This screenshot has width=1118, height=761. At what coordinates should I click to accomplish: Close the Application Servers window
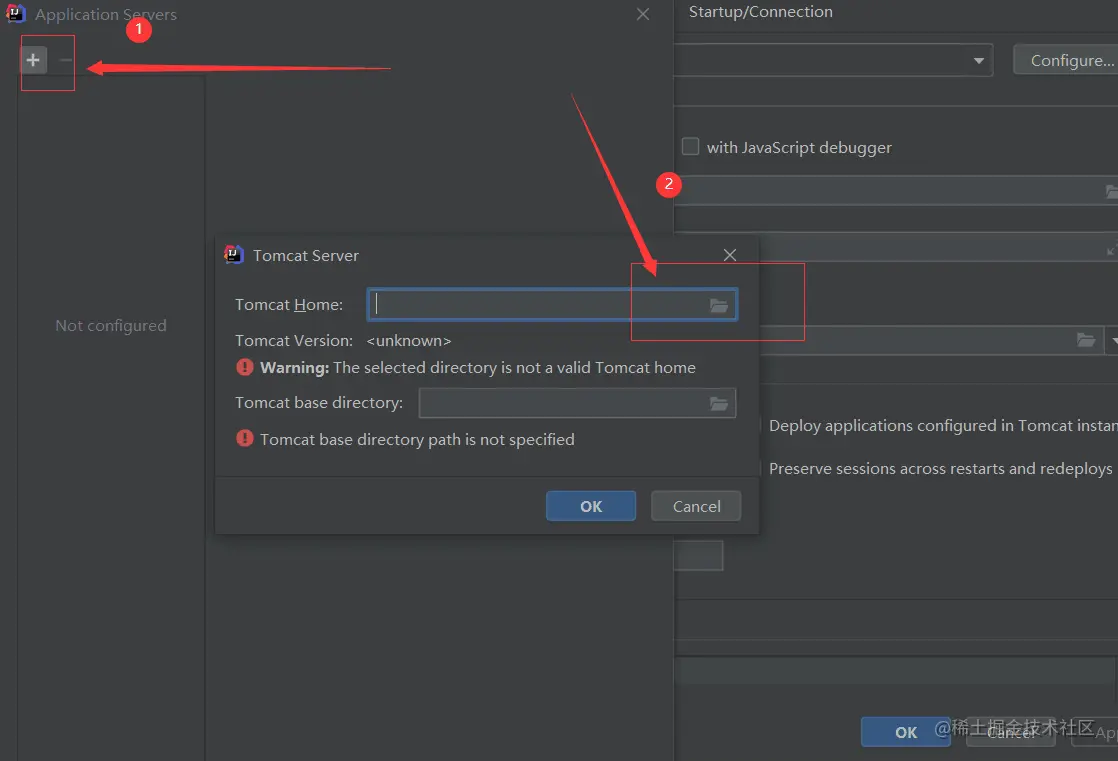click(x=642, y=14)
